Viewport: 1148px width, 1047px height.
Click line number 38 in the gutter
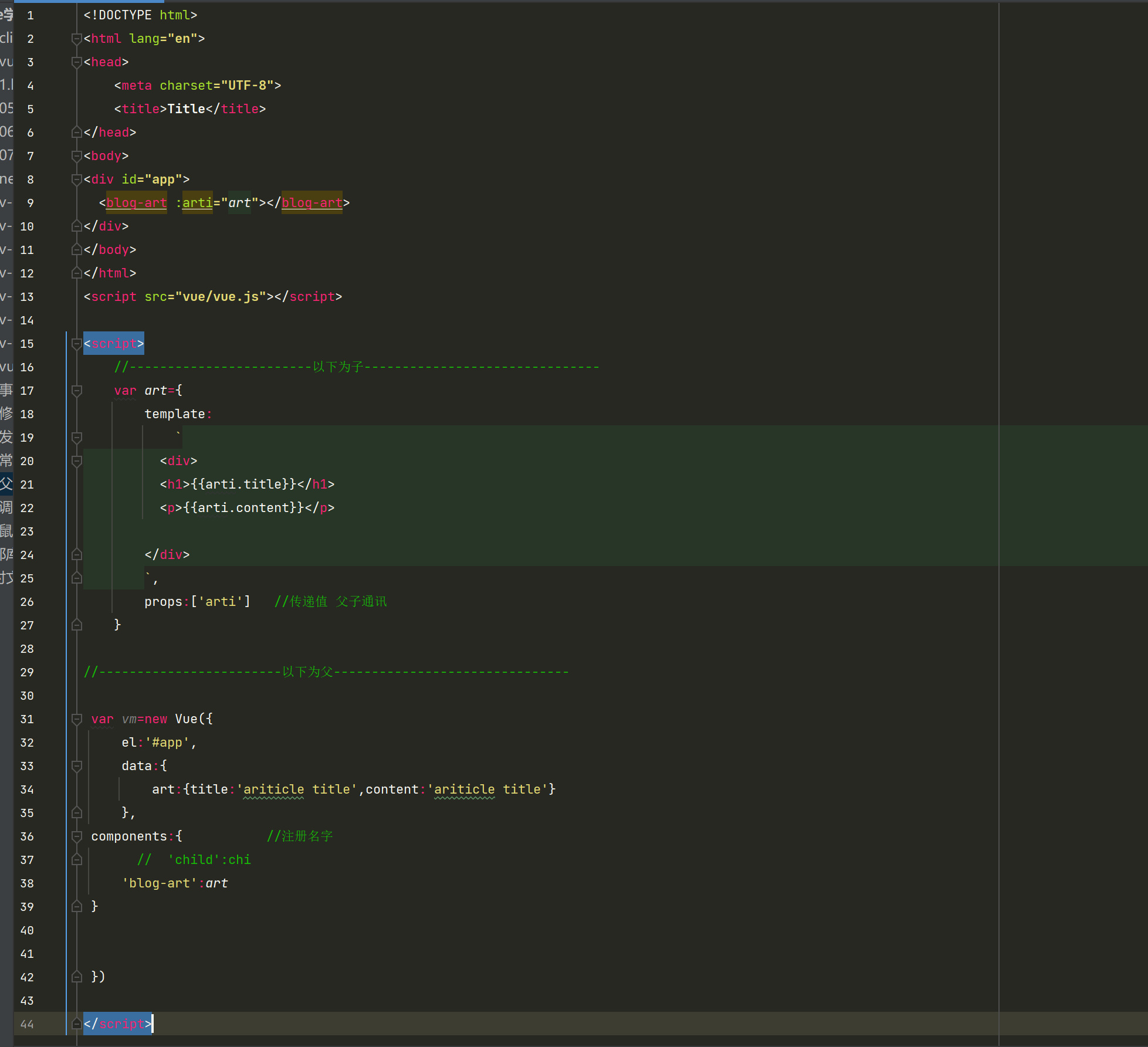27,883
